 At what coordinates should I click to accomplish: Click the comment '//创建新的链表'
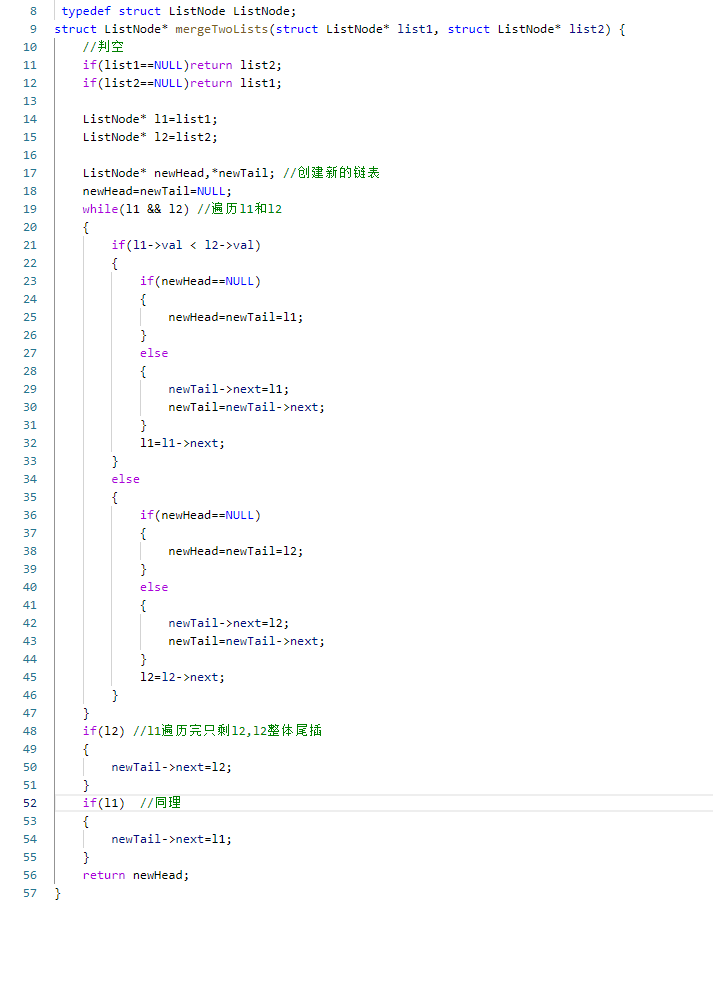(x=331, y=172)
